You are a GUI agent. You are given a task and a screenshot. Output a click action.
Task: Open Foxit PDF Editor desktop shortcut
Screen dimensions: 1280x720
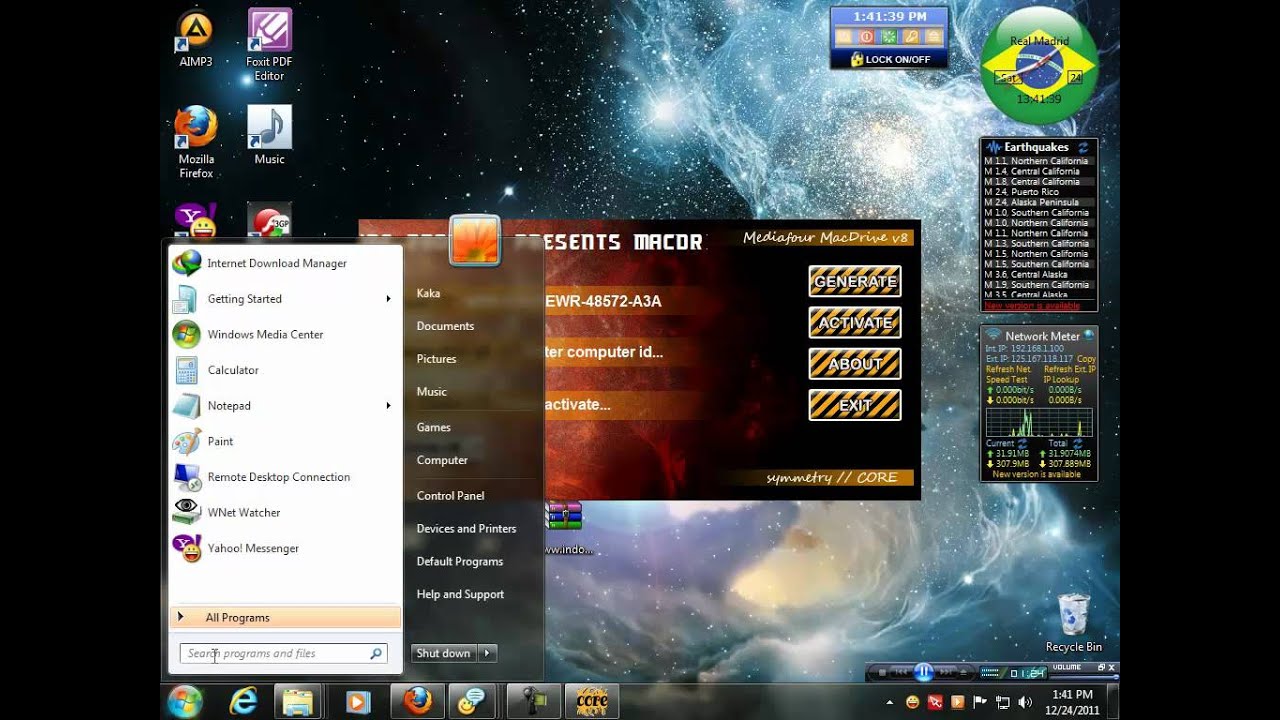coord(269,45)
